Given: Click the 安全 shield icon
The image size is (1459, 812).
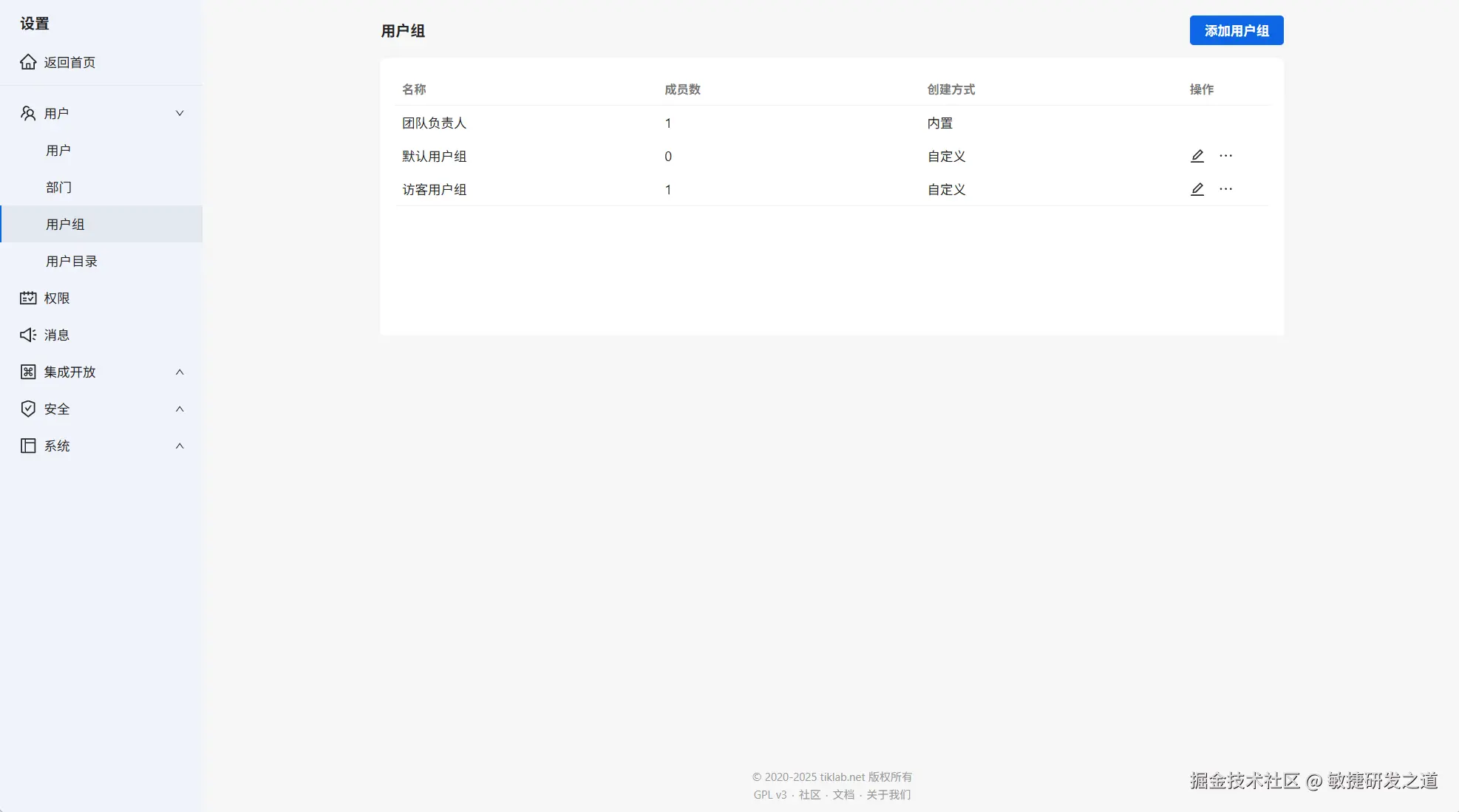Looking at the screenshot, I should coord(28,409).
